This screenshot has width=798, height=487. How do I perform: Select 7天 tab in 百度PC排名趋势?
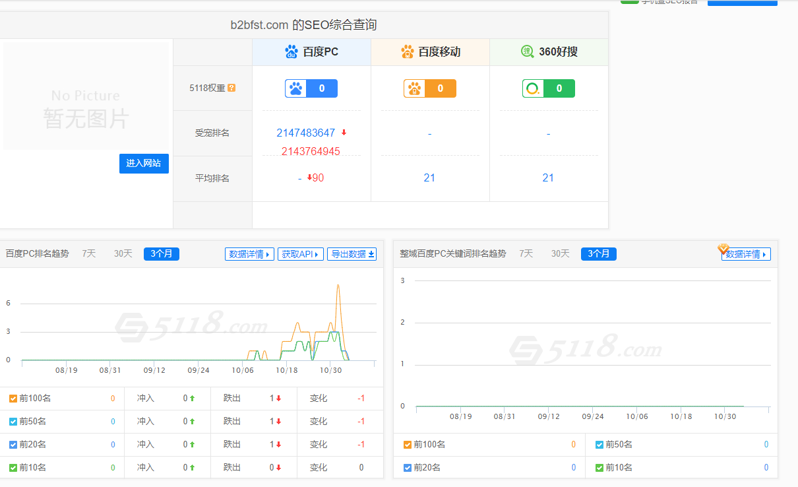coord(89,253)
